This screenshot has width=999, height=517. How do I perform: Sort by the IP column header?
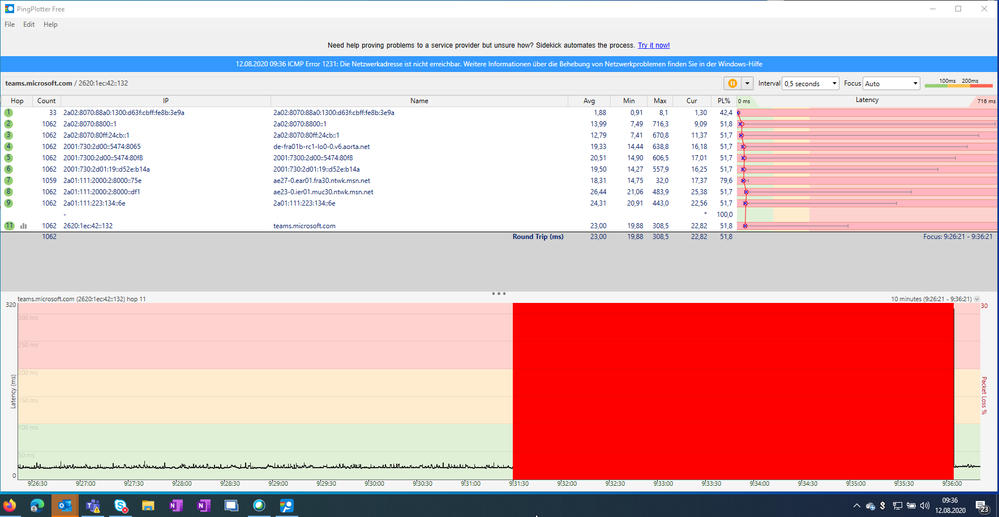coord(166,101)
